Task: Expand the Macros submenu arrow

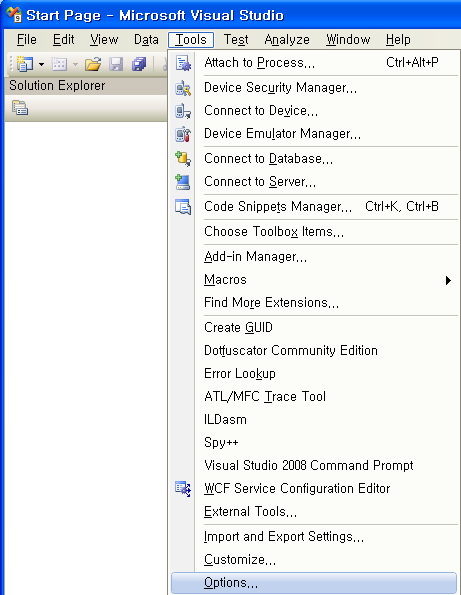Action: point(448,280)
